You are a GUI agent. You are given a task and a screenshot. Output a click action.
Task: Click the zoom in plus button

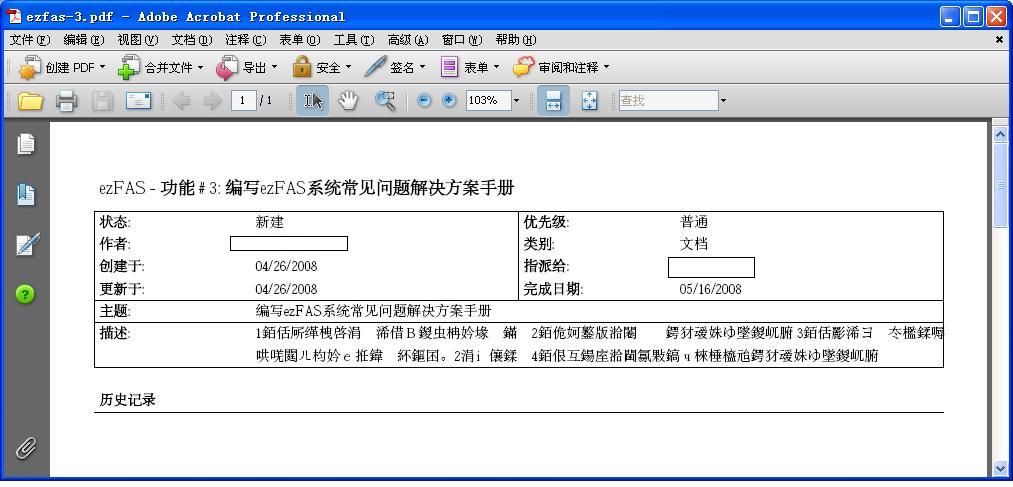tap(449, 101)
